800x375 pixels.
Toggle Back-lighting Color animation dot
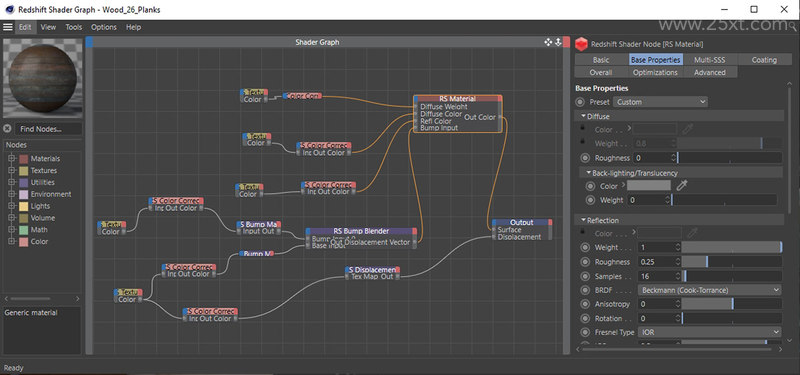(x=591, y=186)
